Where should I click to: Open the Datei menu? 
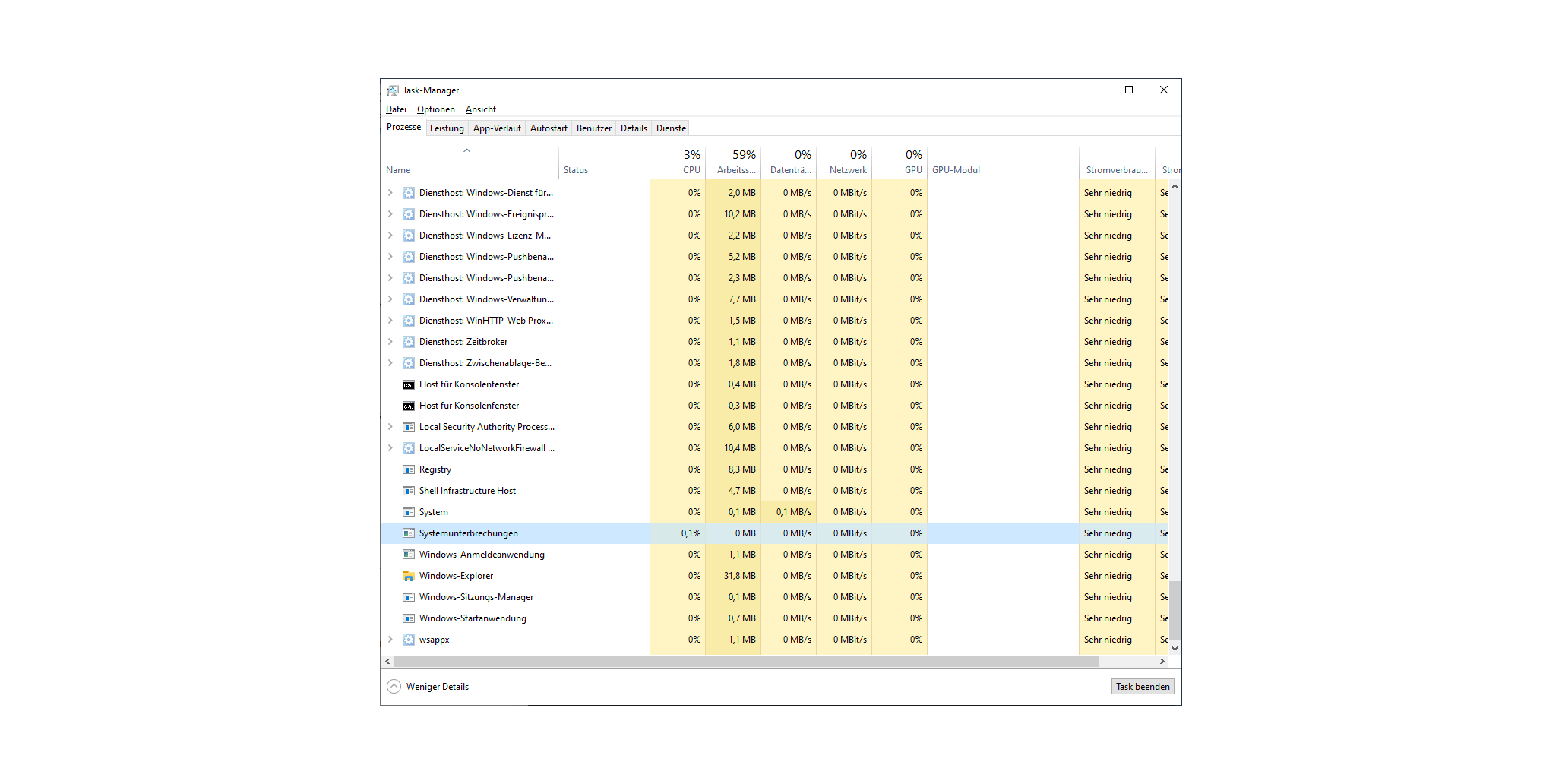click(x=396, y=109)
